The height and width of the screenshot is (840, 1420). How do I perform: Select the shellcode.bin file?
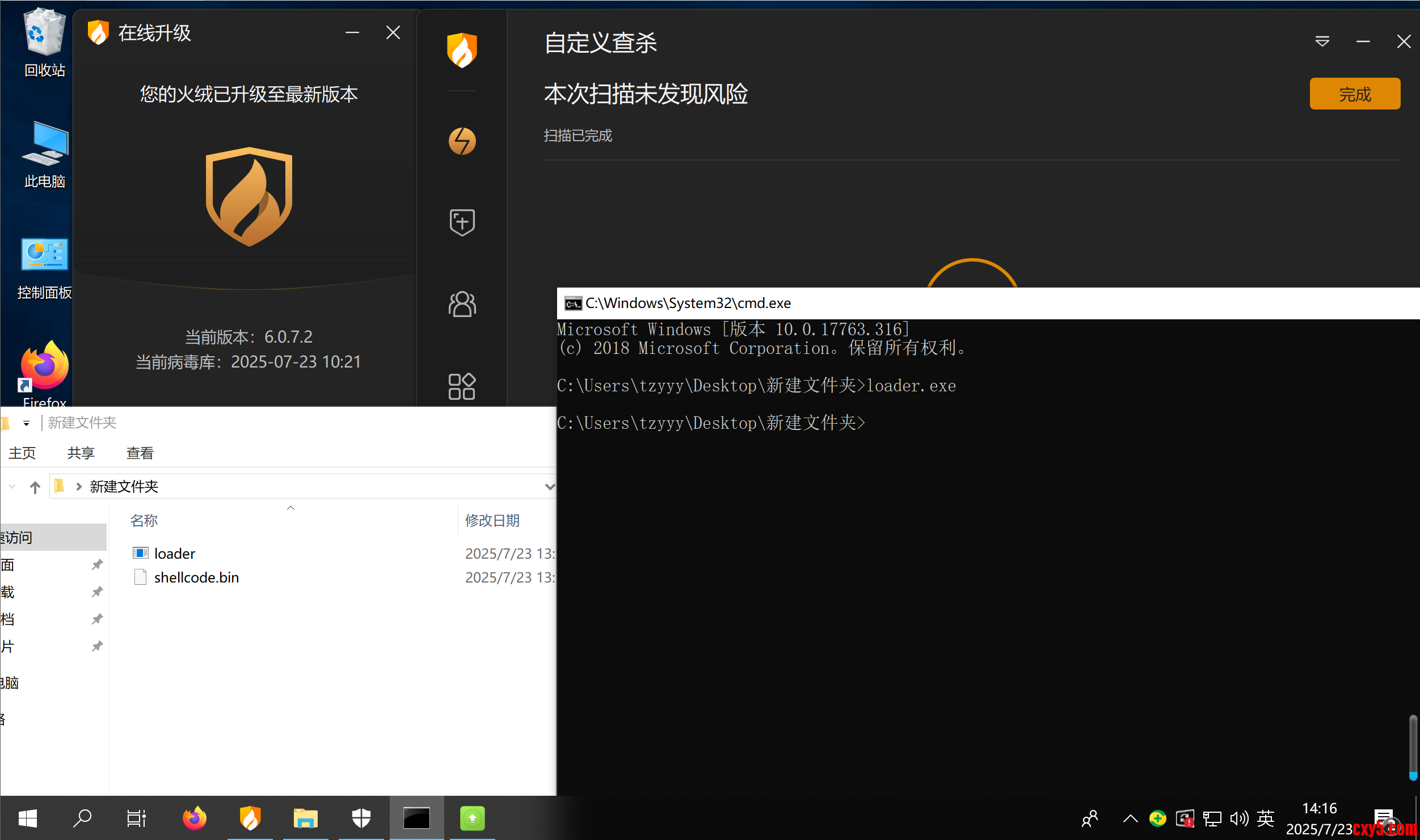[196, 577]
